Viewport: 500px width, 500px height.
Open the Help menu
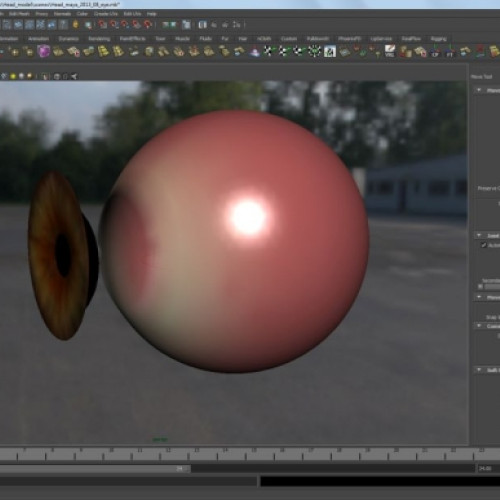[x=152, y=14]
